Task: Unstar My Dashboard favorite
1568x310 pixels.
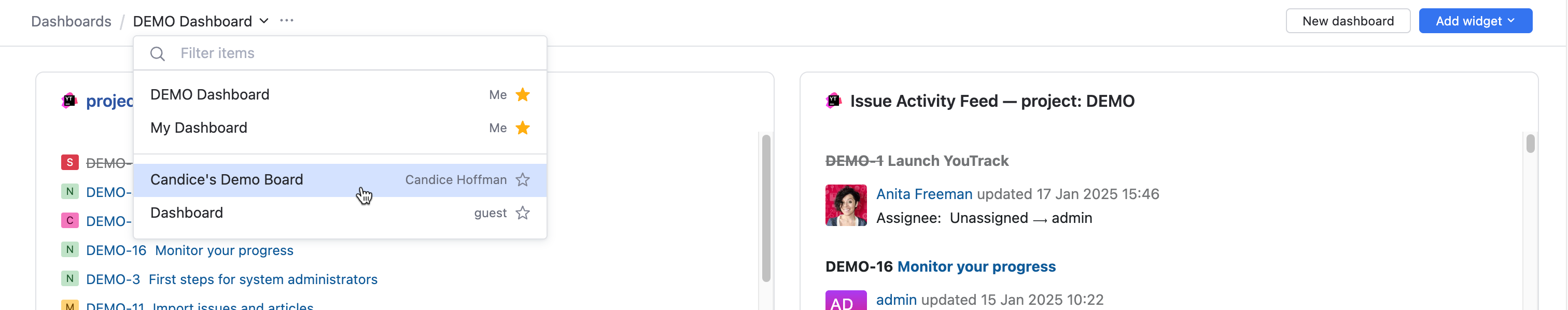Action: tap(522, 128)
